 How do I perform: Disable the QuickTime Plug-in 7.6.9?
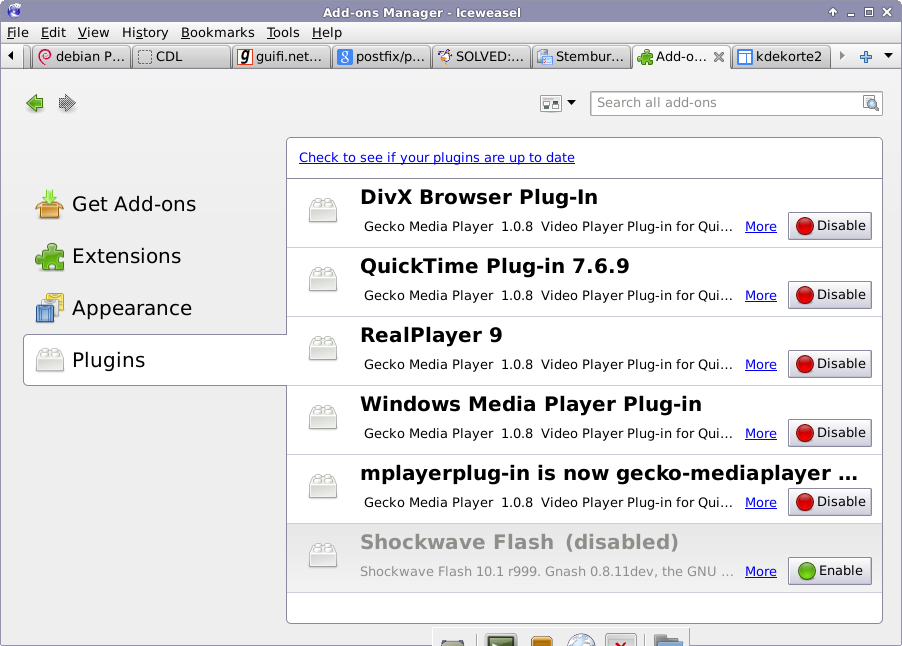(830, 295)
